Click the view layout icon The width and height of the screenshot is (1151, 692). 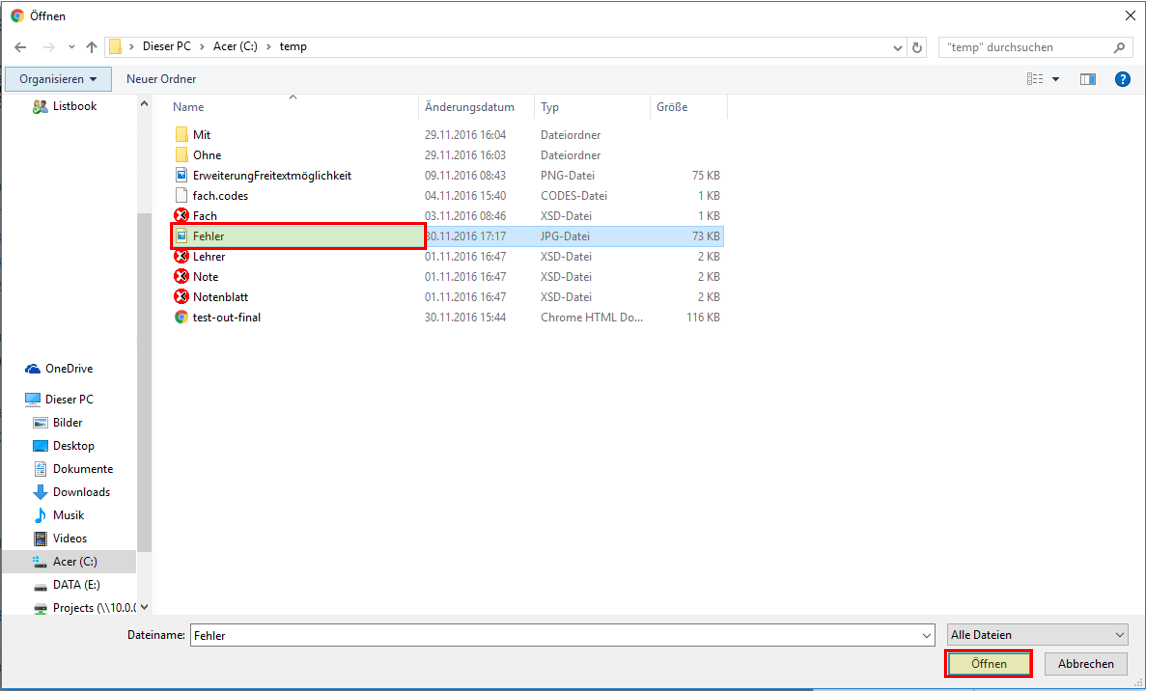(1034, 79)
